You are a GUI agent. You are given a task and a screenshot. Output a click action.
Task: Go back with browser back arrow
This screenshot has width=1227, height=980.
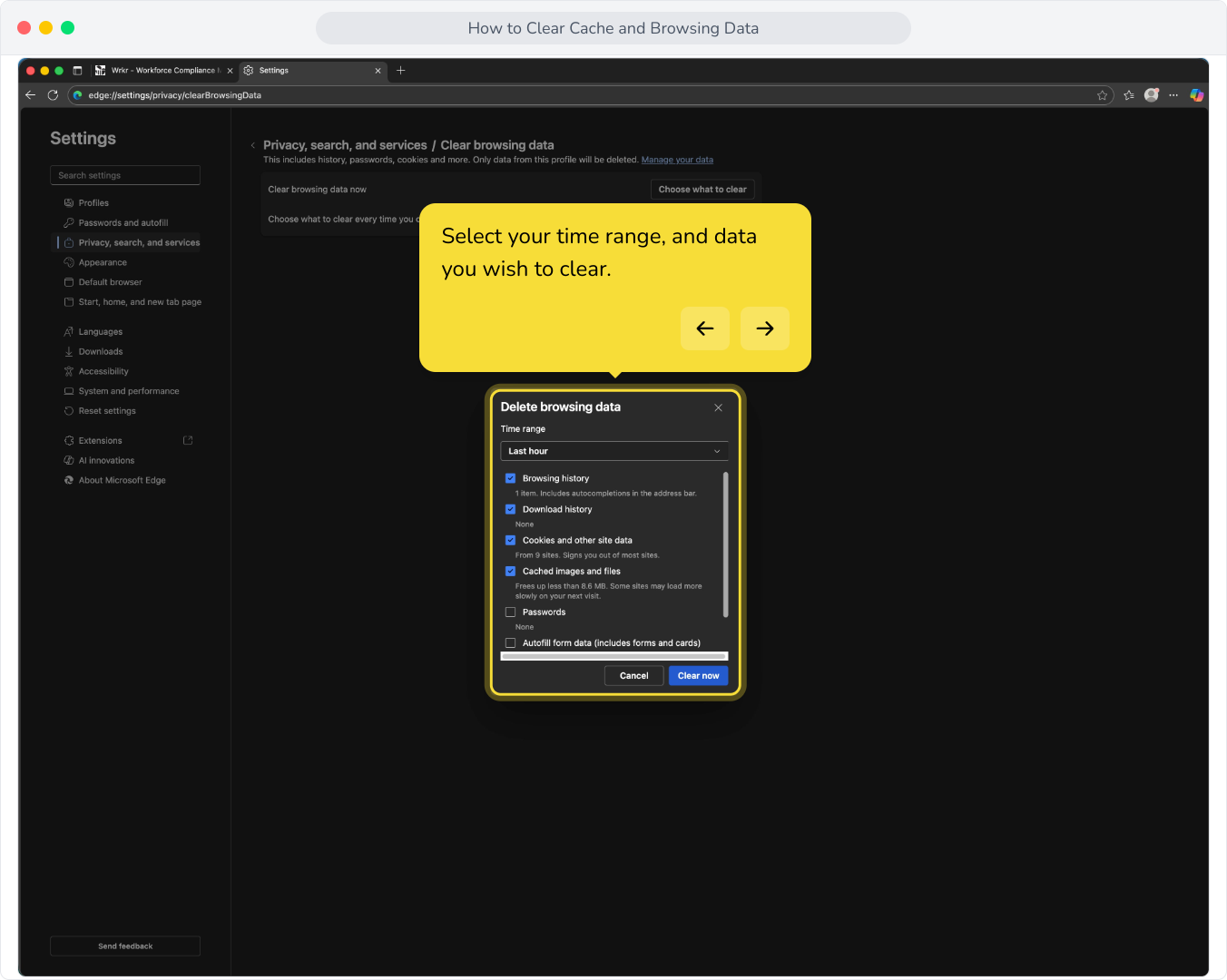coord(30,94)
